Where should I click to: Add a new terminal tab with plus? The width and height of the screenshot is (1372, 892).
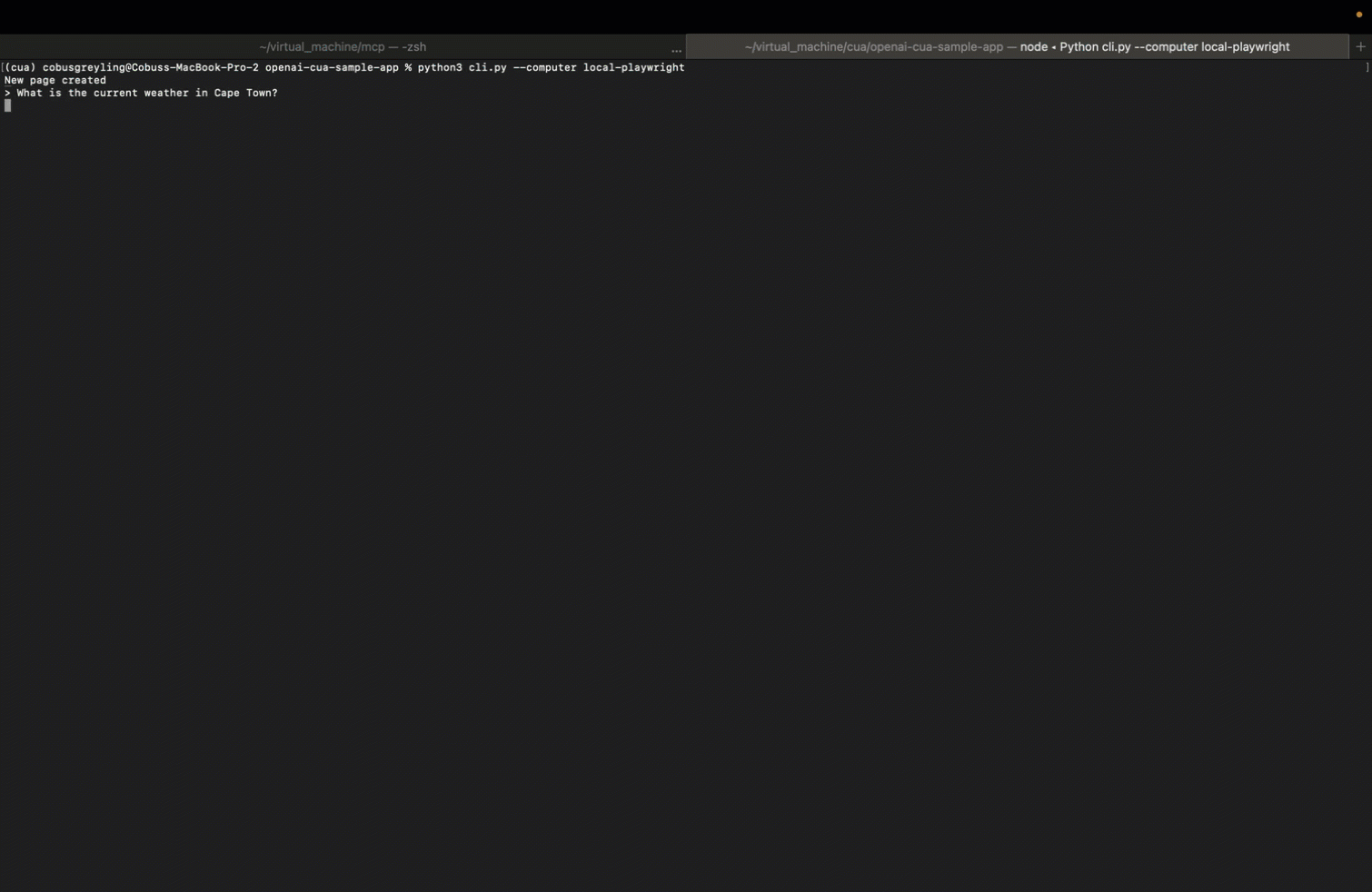(1360, 46)
